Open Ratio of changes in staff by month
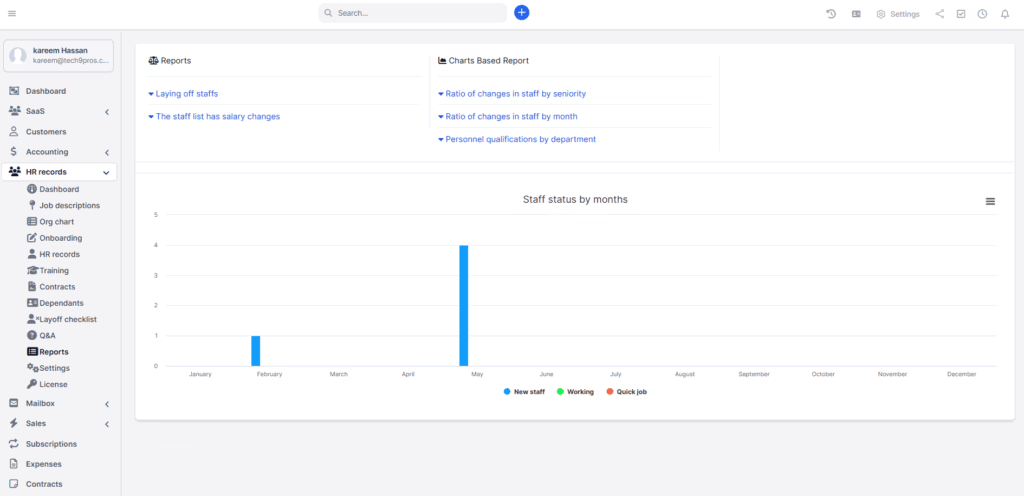This screenshot has width=1024, height=496. pyautogui.click(x=511, y=117)
